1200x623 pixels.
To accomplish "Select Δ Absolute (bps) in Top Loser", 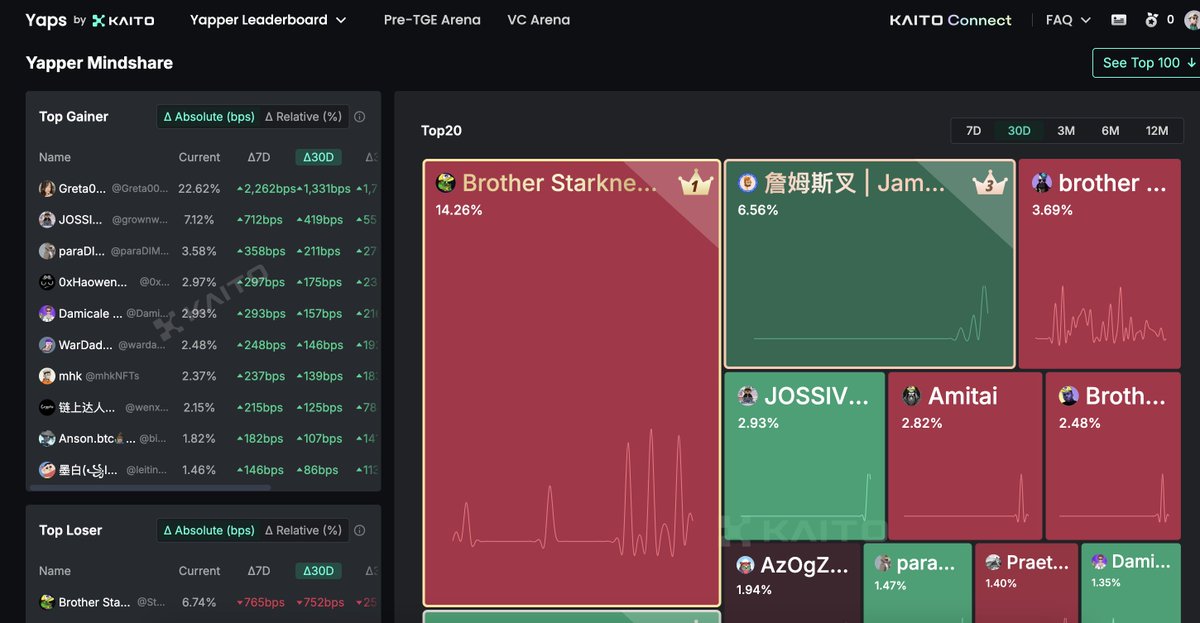I will pyautogui.click(x=209, y=531).
